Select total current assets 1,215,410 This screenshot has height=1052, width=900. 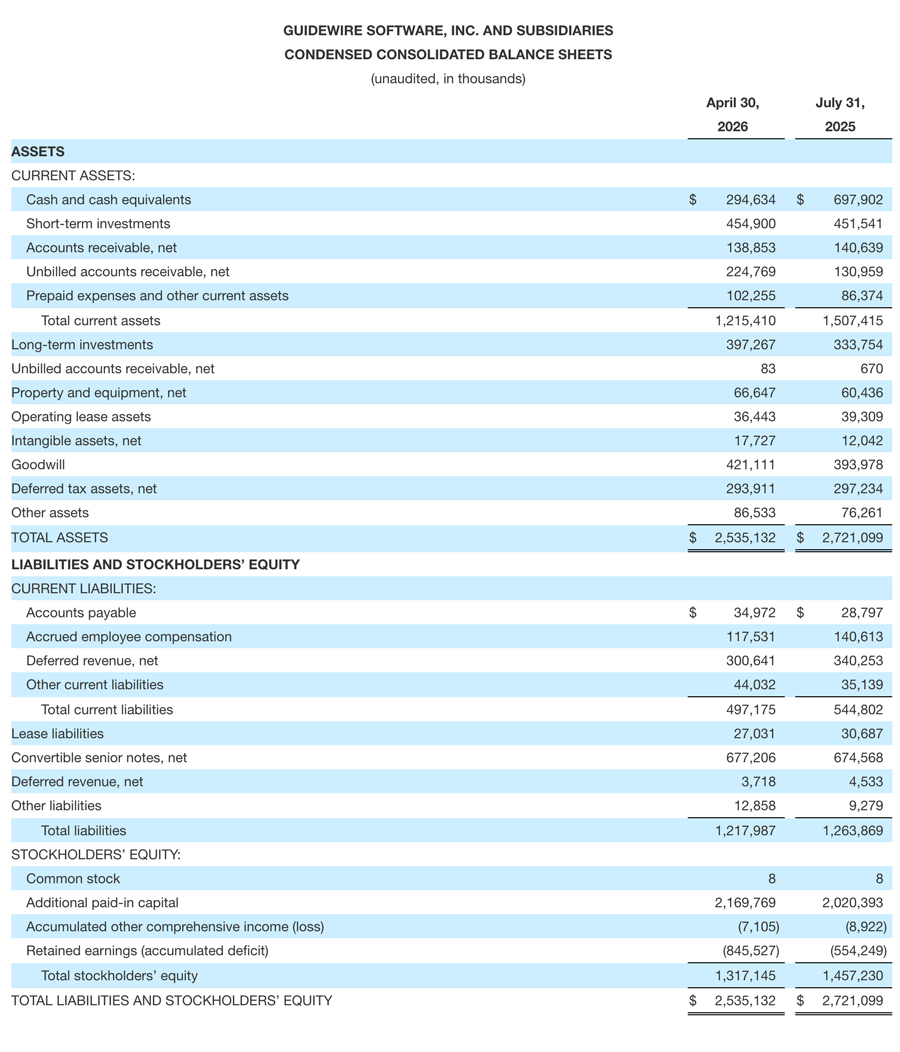745,321
